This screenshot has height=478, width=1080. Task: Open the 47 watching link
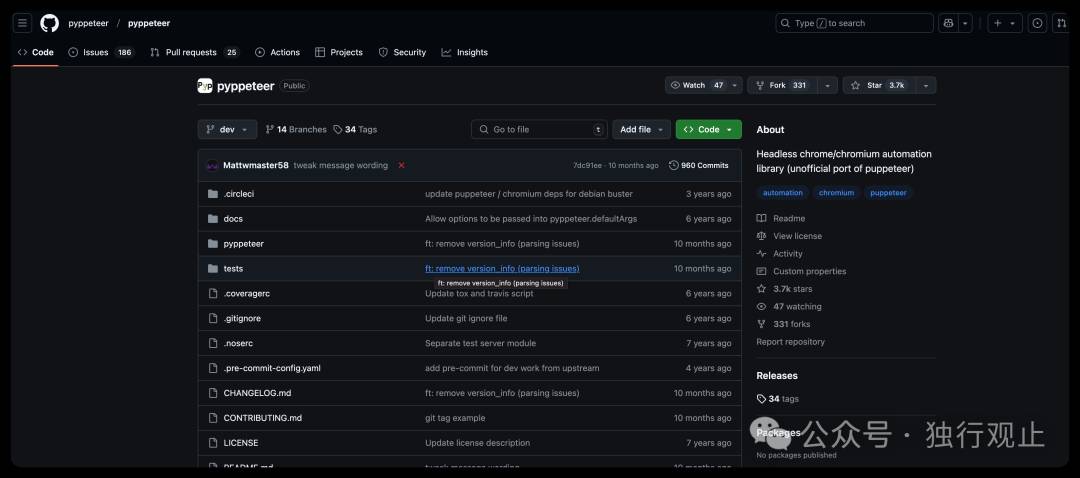click(x=789, y=306)
